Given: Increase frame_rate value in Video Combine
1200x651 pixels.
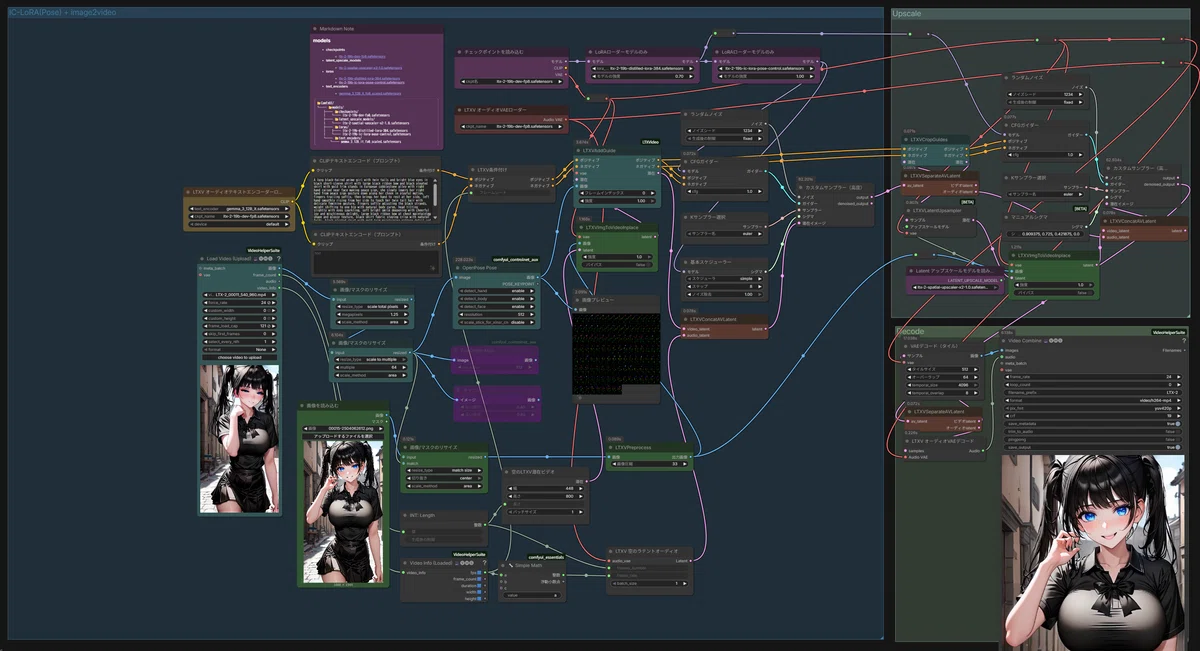Looking at the screenshot, I should (1180, 376).
